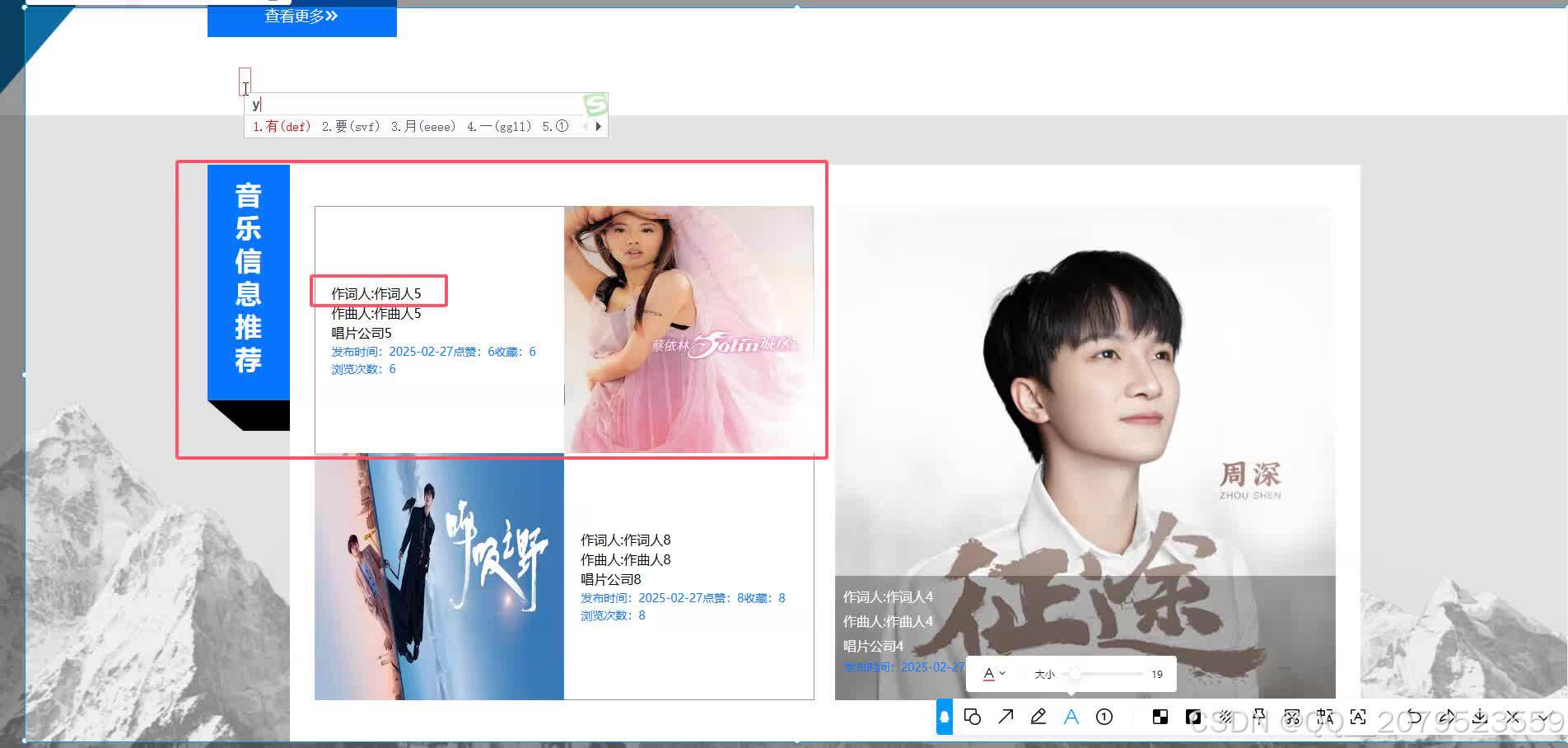This screenshot has width=1568, height=748.
Task: Choose IME candidate 2 要(svf)
Action: (x=351, y=126)
